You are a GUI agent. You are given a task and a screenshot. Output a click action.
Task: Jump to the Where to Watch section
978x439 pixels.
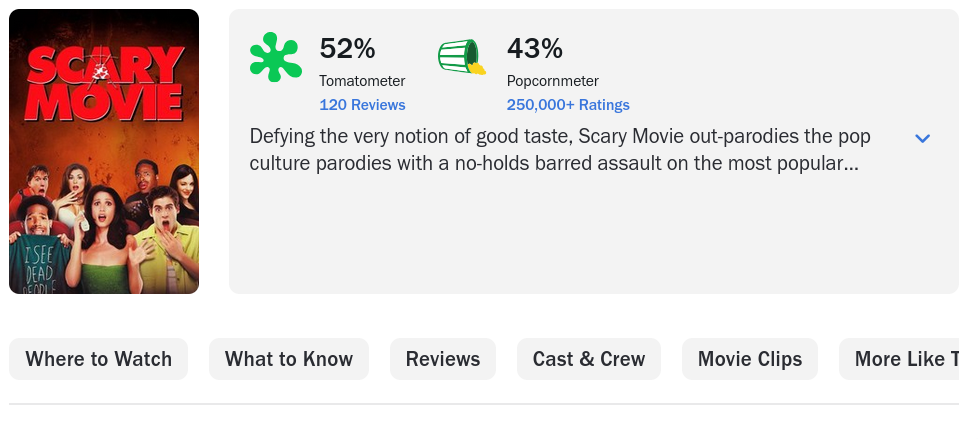[x=99, y=359]
